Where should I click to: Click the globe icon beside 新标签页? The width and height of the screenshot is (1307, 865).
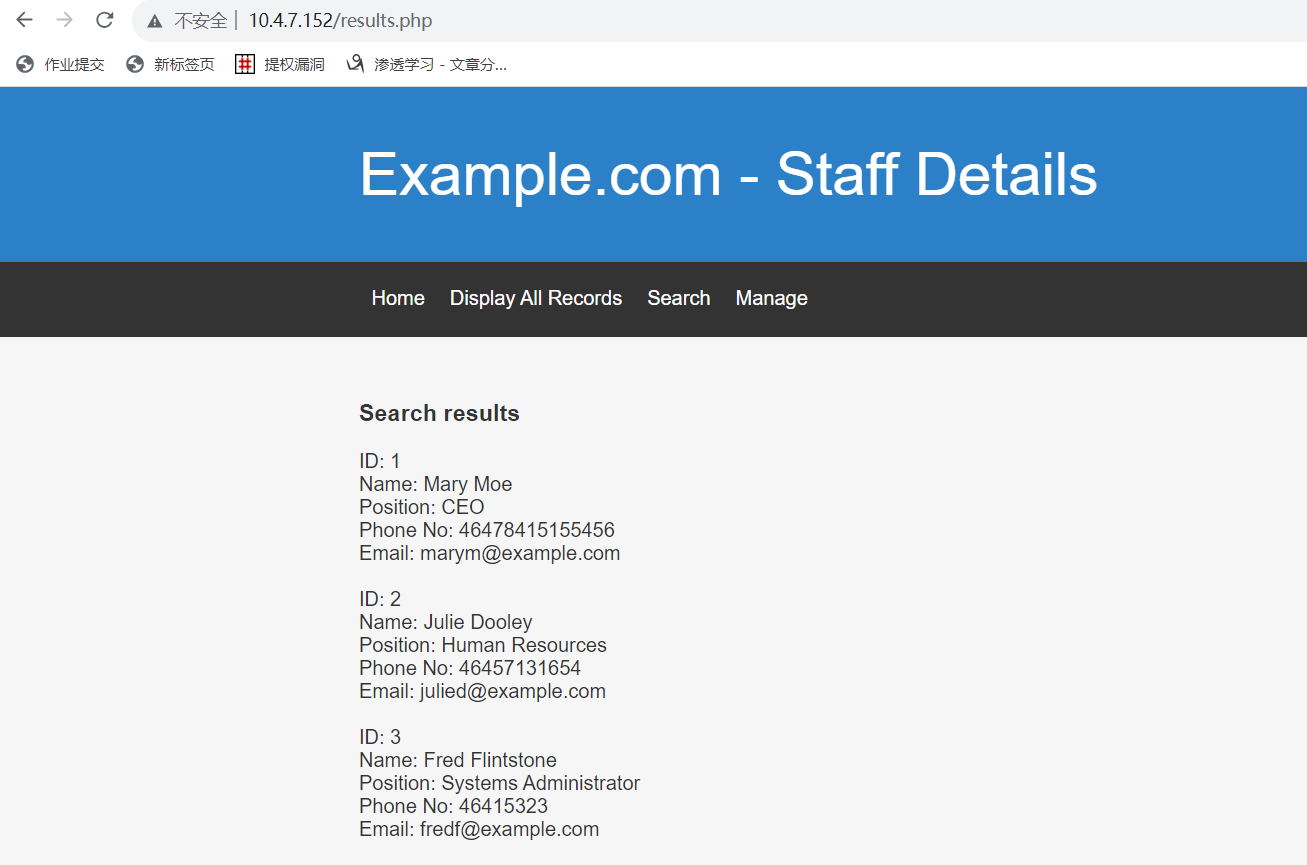click(x=135, y=64)
